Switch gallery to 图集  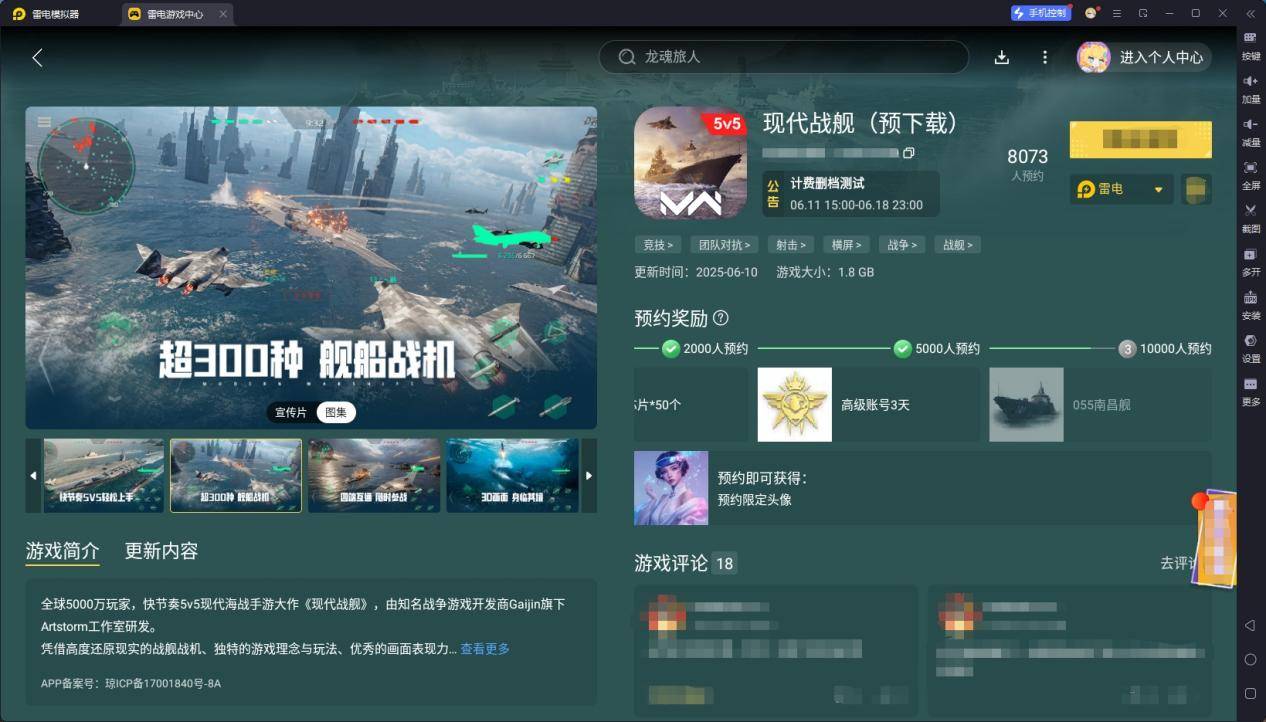(x=336, y=412)
